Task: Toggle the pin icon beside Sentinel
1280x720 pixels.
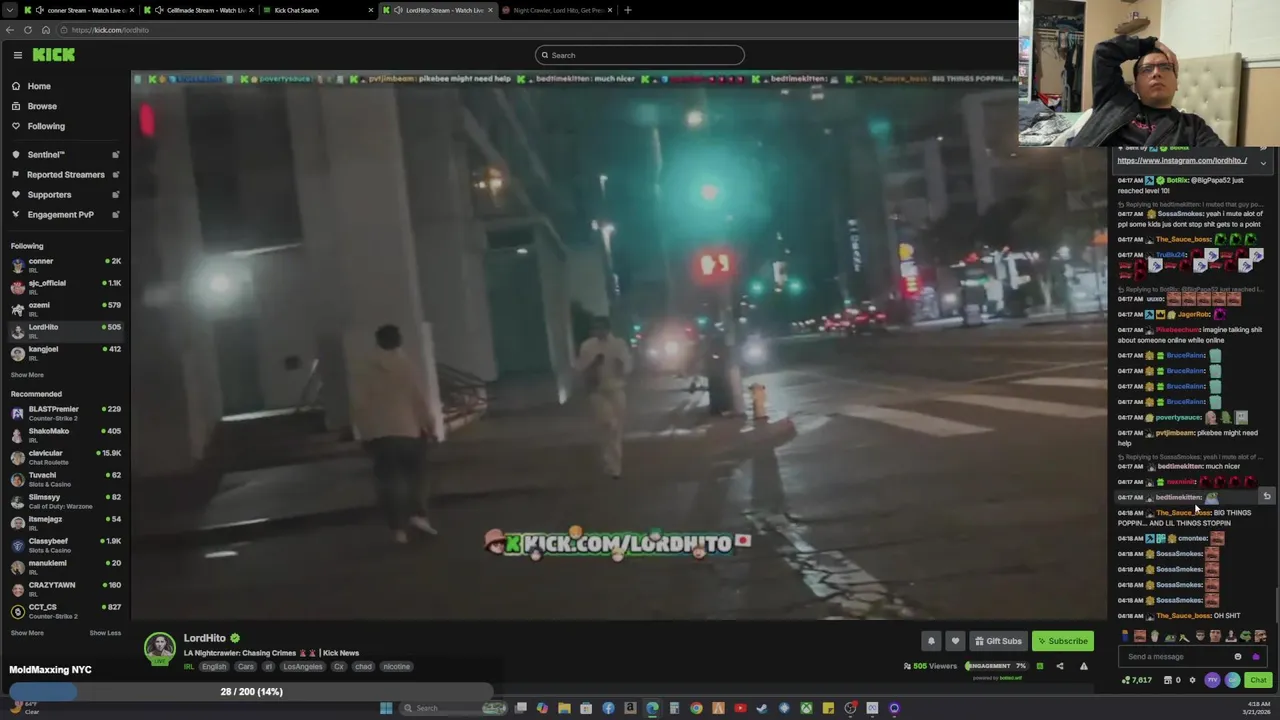Action: (x=116, y=154)
